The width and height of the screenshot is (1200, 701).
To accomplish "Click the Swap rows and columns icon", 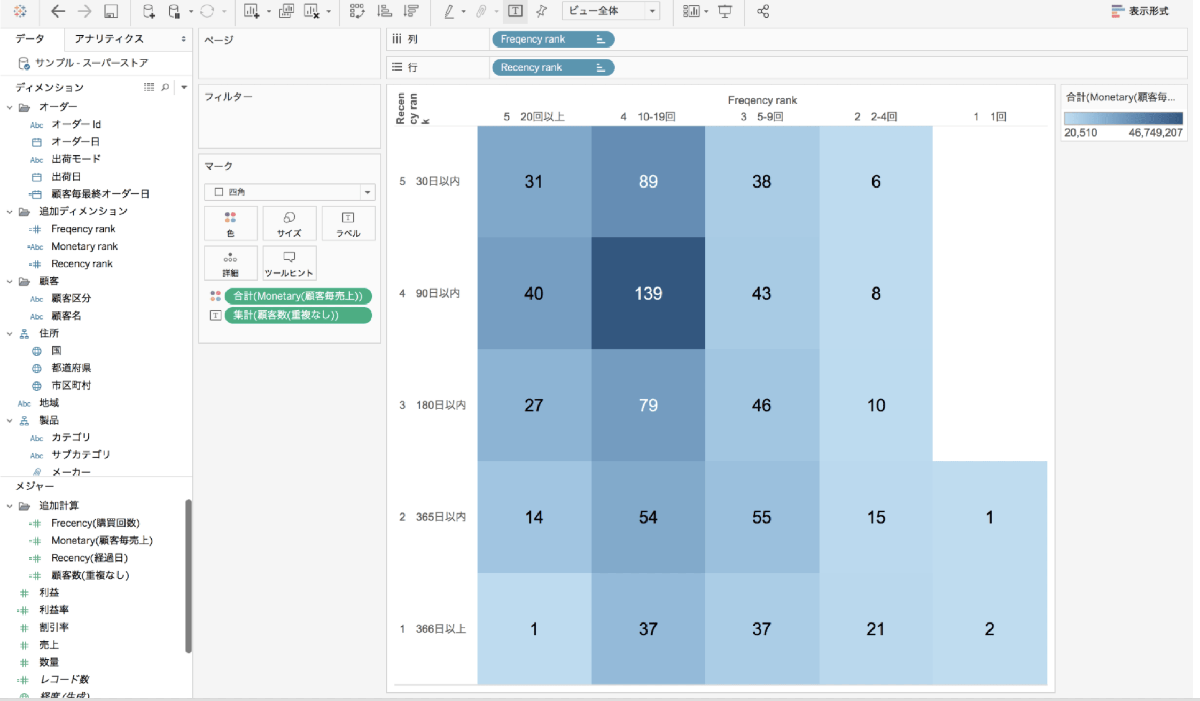I will click(x=358, y=12).
